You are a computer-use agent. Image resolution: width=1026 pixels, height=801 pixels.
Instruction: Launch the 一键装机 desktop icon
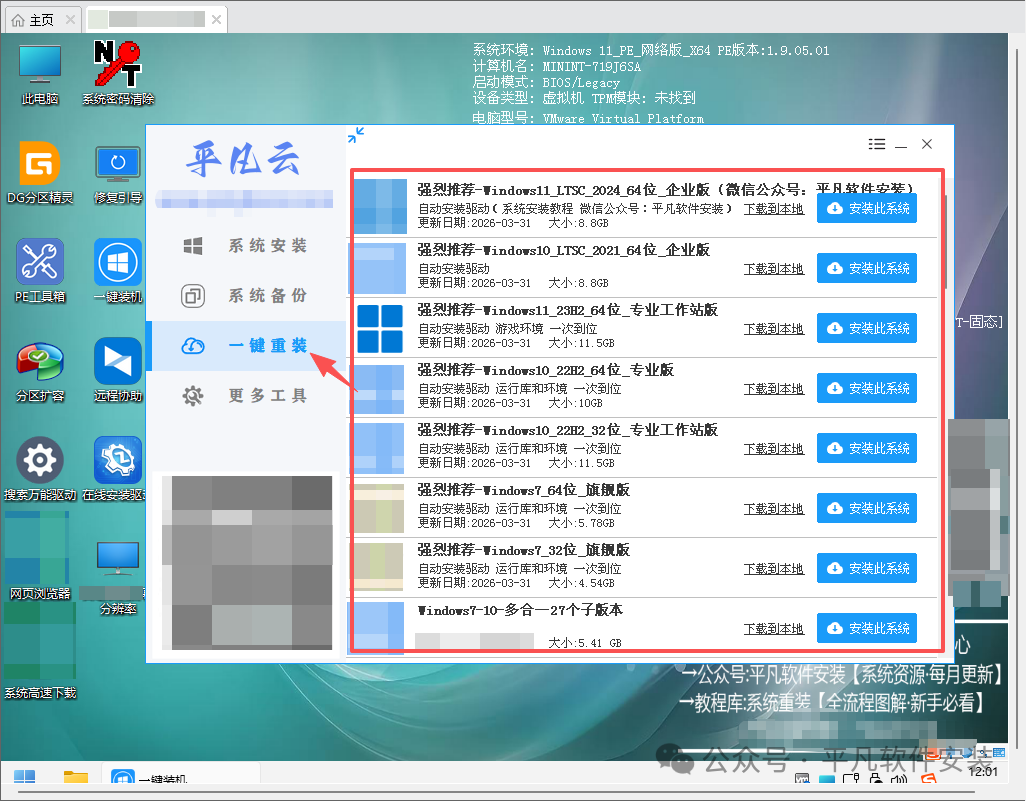(x=118, y=271)
